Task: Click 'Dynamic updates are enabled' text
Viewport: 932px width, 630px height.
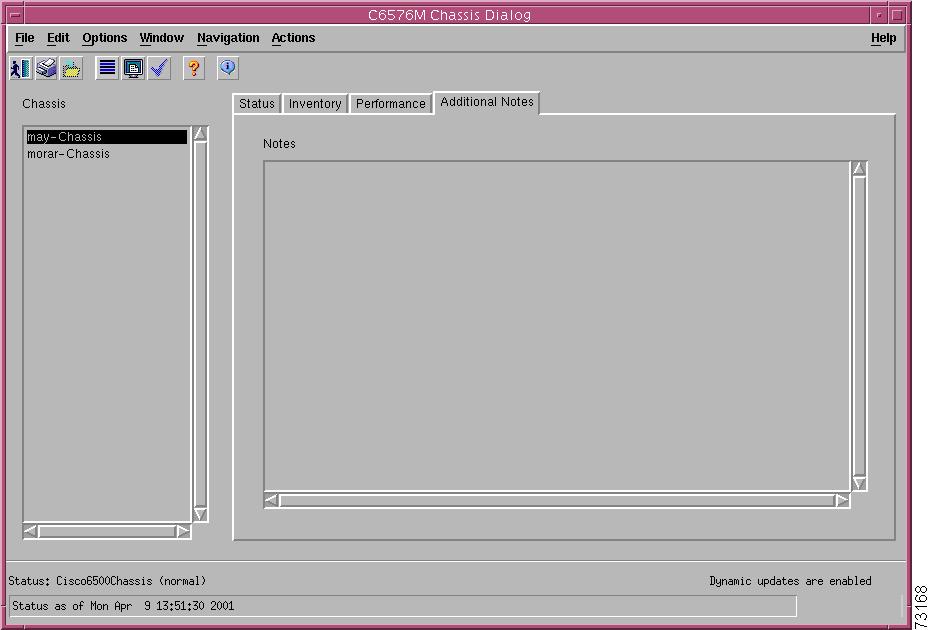Action: tap(791, 581)
